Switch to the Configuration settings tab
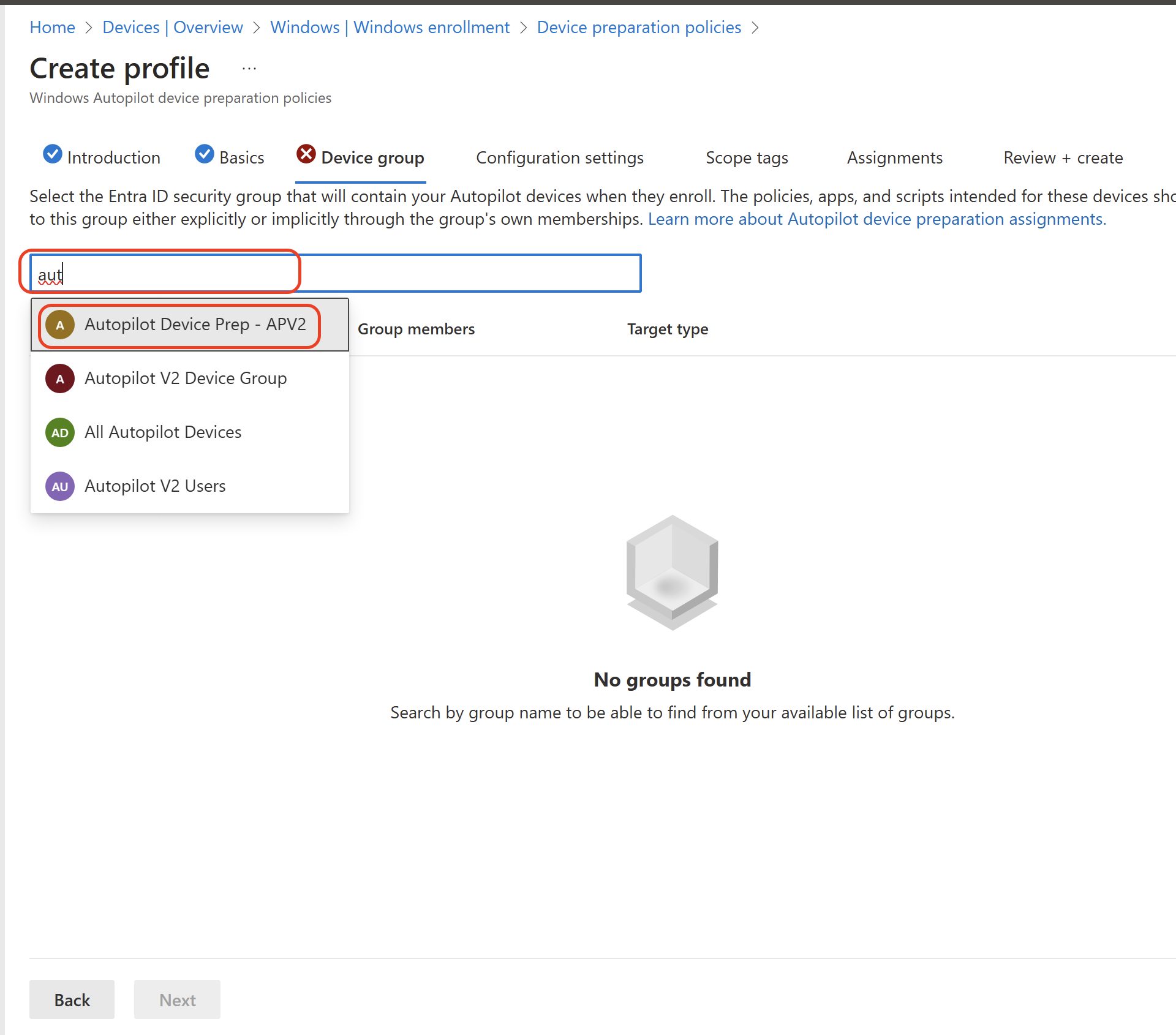Viewport: 1176px width, 1035px height. click(559, 157)
